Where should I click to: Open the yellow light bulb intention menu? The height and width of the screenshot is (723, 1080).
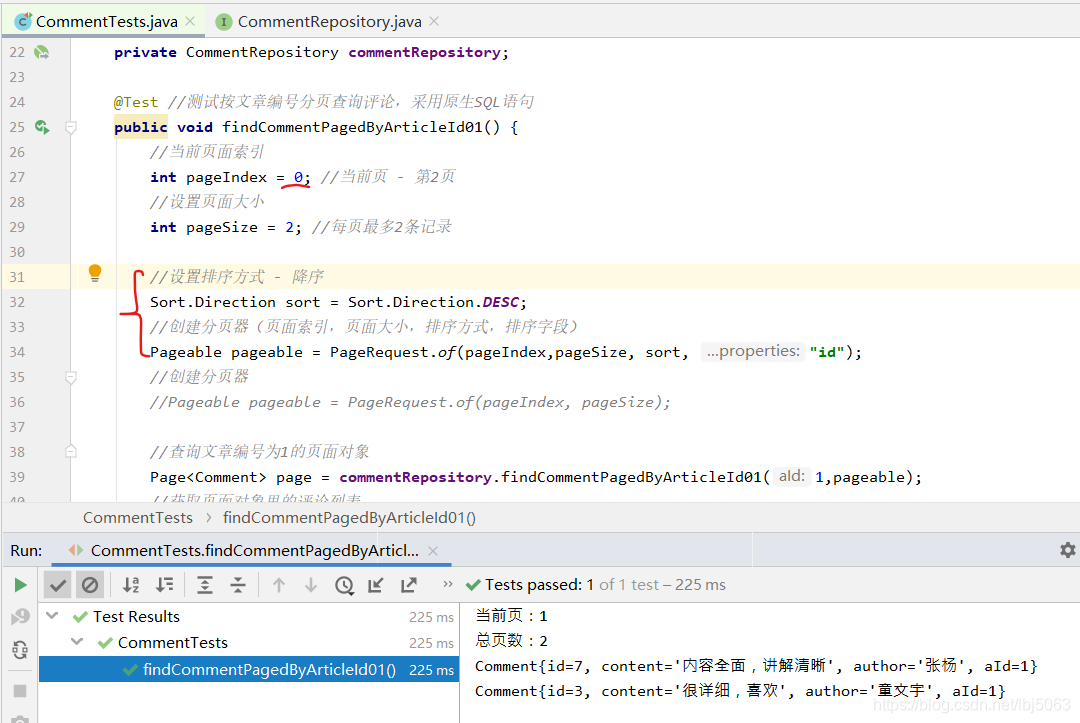(x=95, y=273)
